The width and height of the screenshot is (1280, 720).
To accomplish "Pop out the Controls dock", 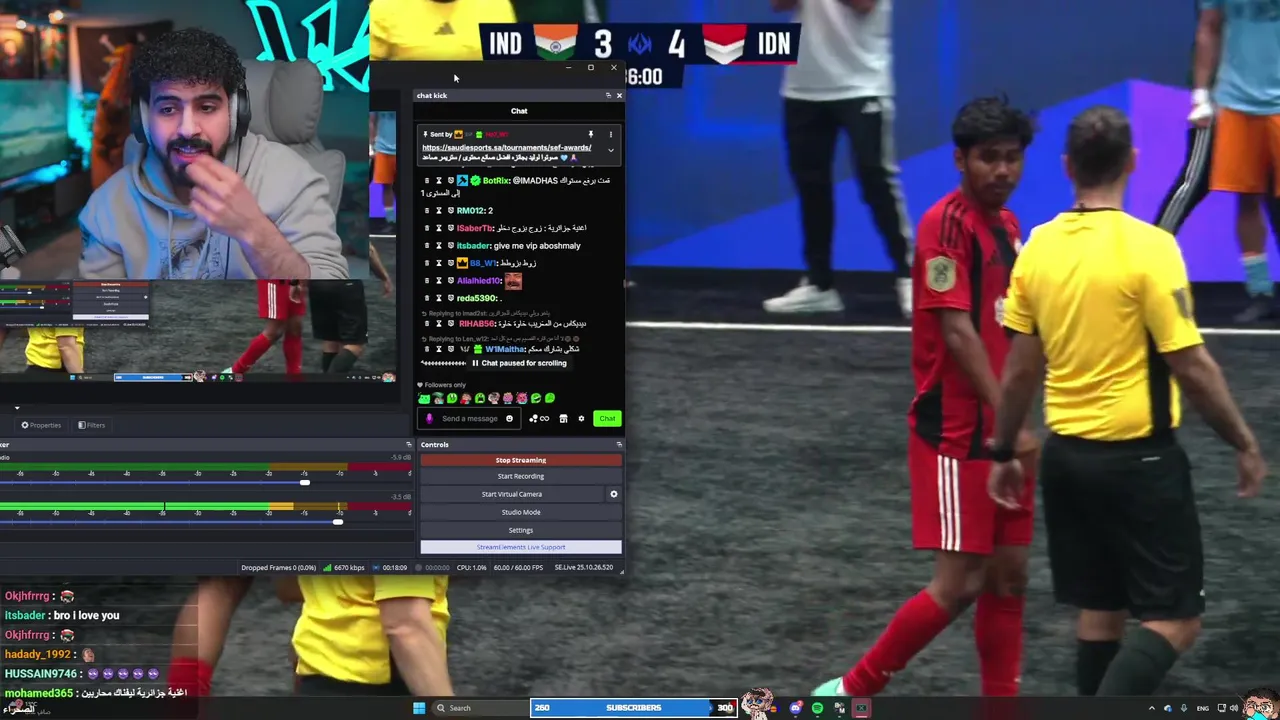I will tap(619, 444).
